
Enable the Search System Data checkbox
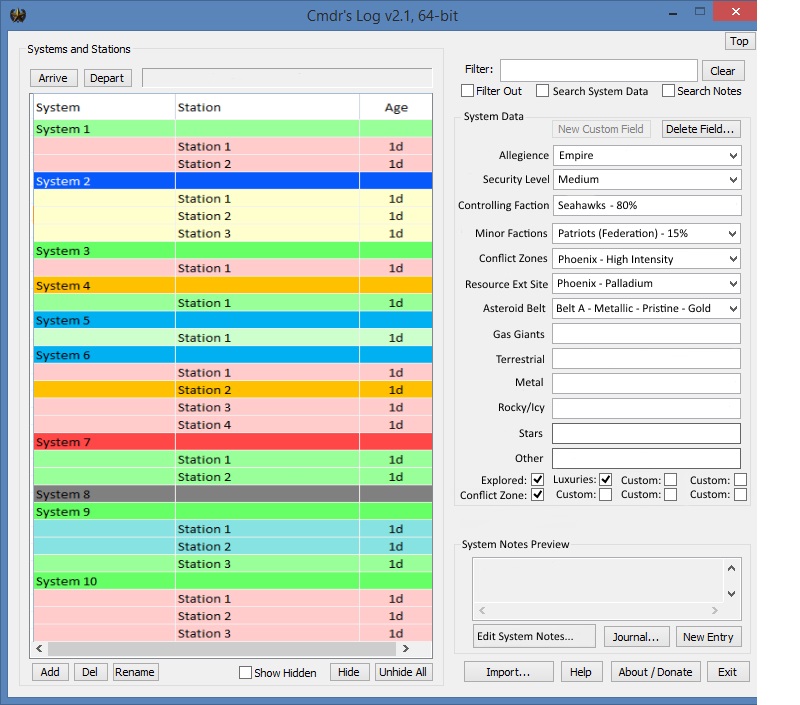pos(543,91)
